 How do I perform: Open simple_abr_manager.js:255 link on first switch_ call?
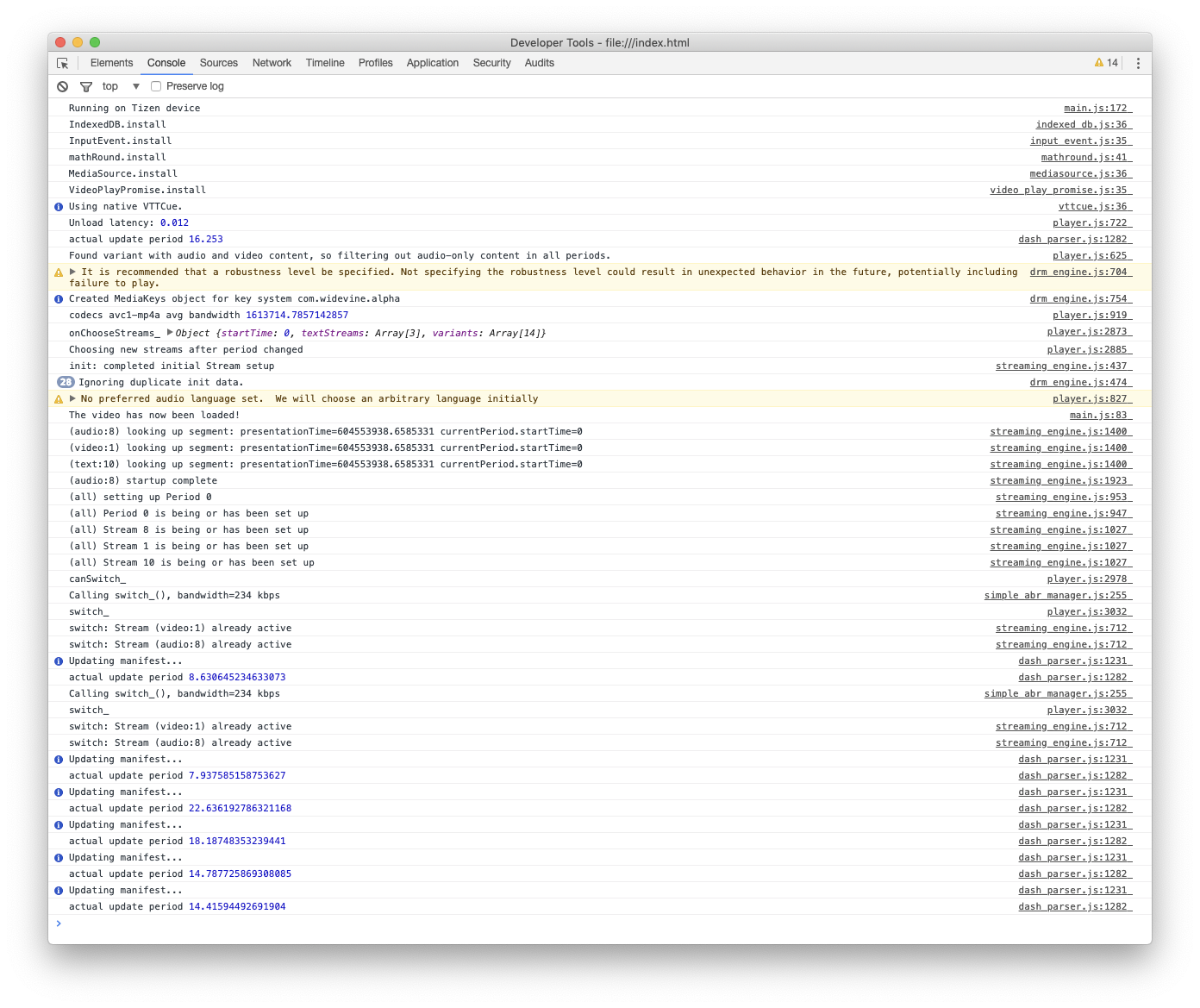1058,596
